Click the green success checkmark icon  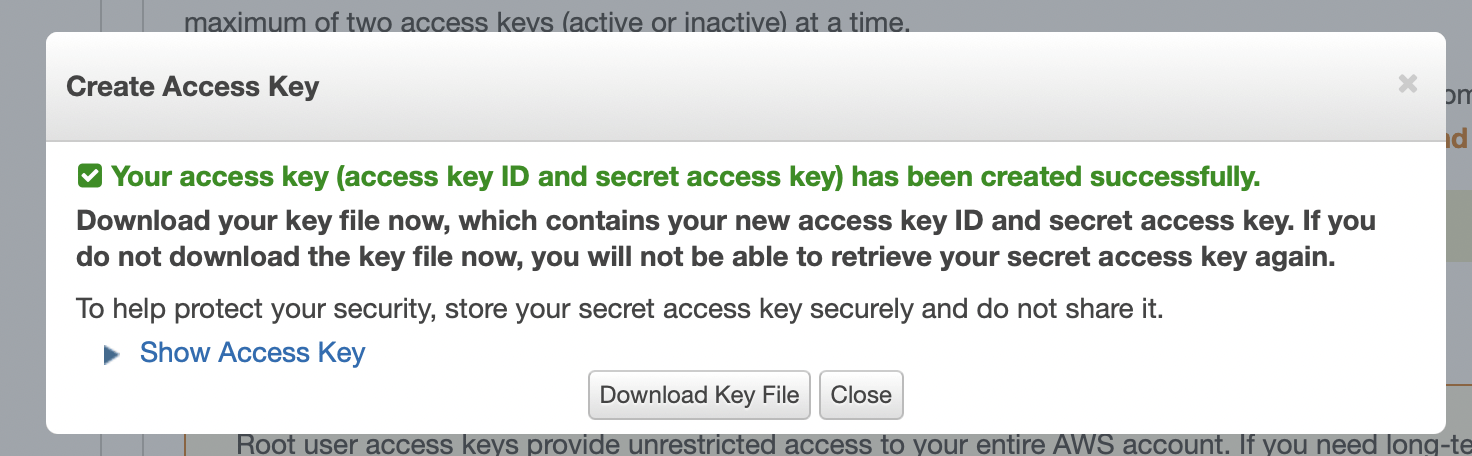(x=89, y=178)
